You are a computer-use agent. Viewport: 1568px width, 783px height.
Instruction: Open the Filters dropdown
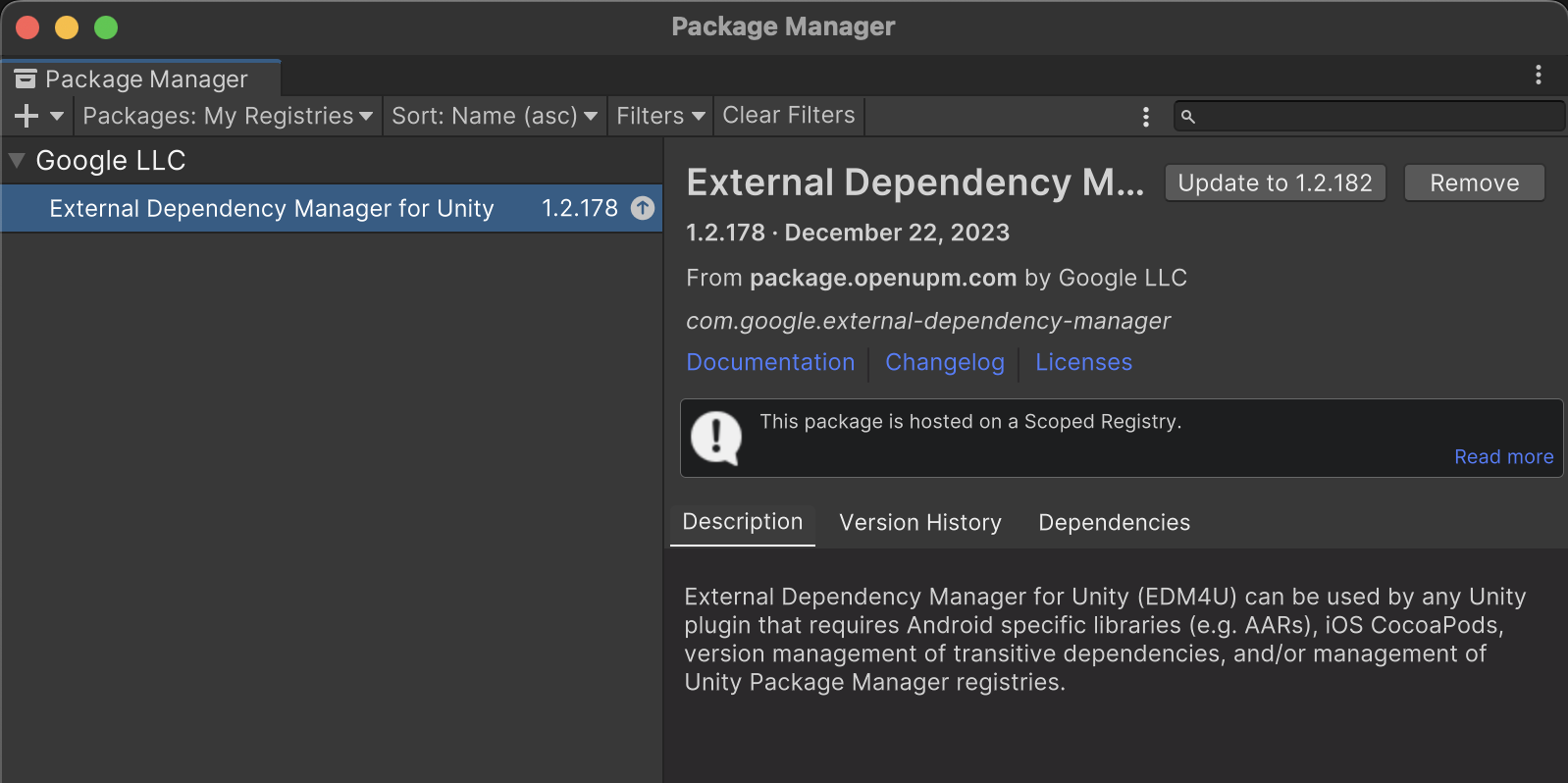[x=660, y=116]
